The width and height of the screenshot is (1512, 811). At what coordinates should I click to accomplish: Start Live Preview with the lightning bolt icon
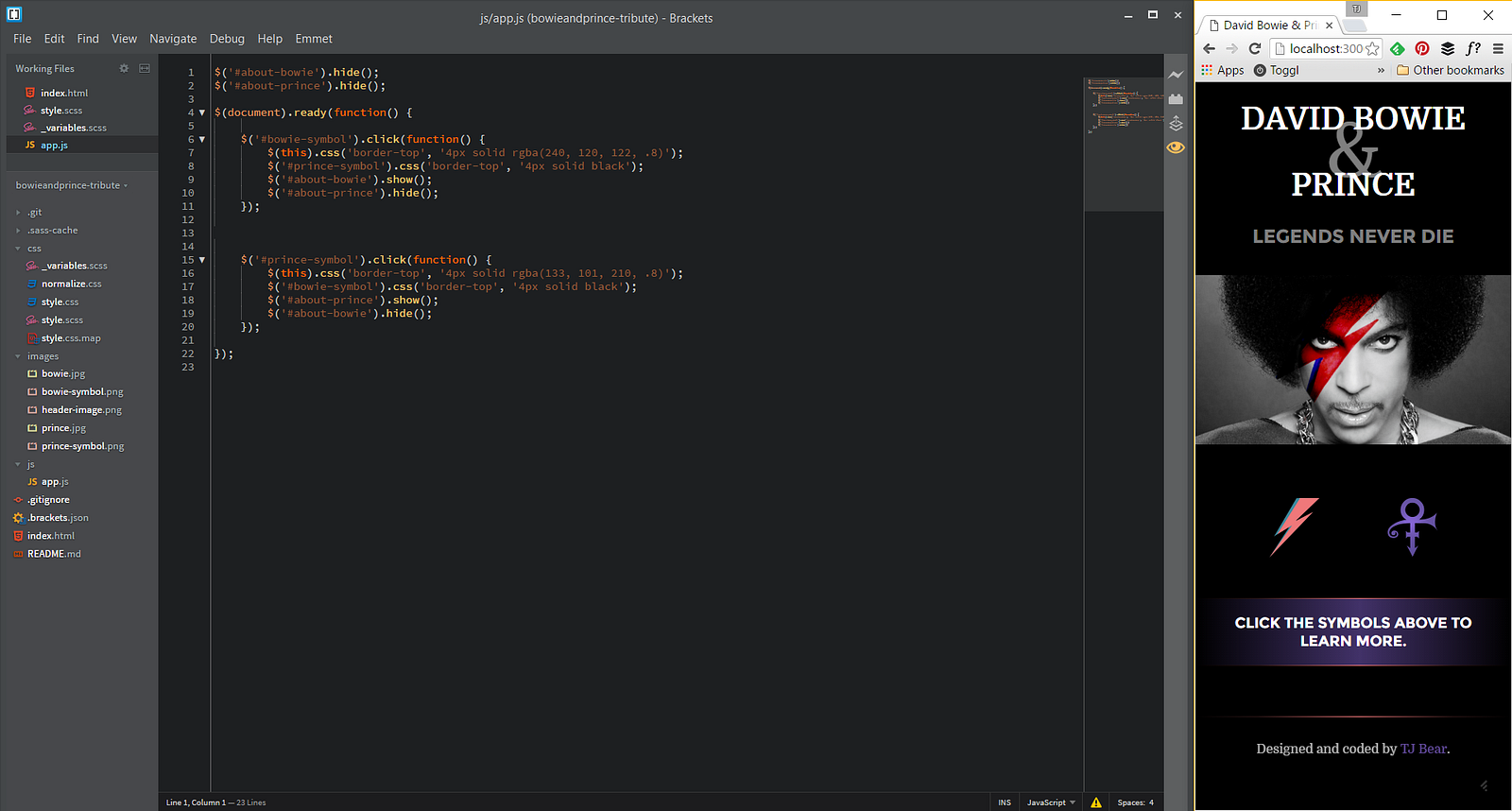click(x=1176, y=75)
